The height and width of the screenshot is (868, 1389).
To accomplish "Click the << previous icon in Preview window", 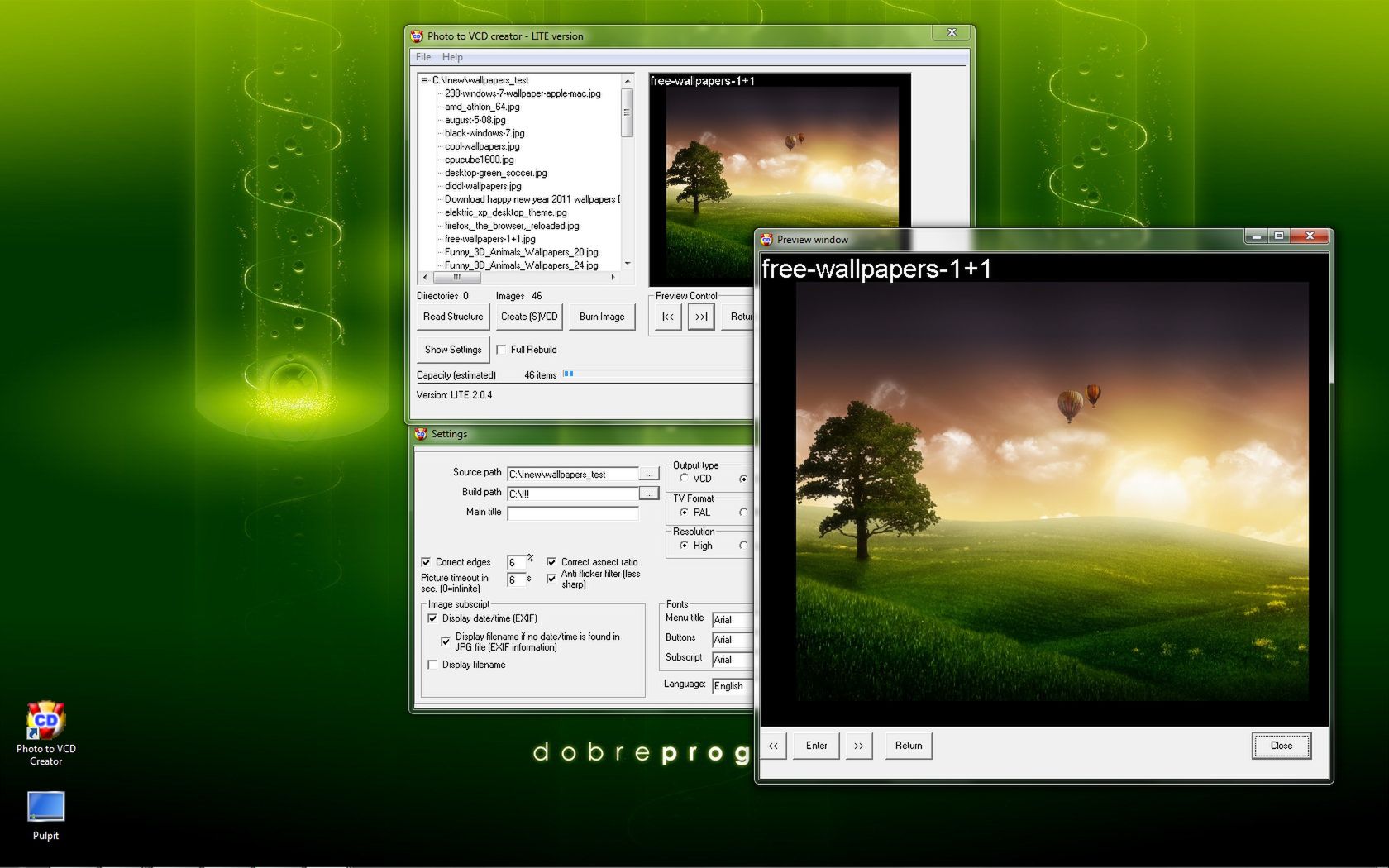I will pyautogui.click(x=773, y=746).
